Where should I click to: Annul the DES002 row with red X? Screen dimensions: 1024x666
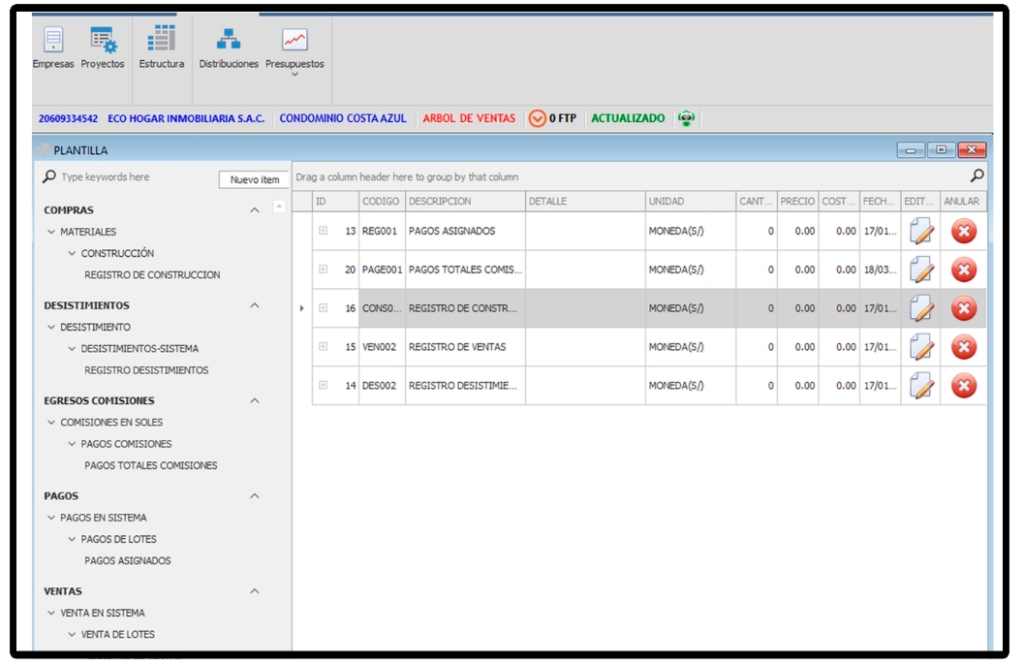963,385
